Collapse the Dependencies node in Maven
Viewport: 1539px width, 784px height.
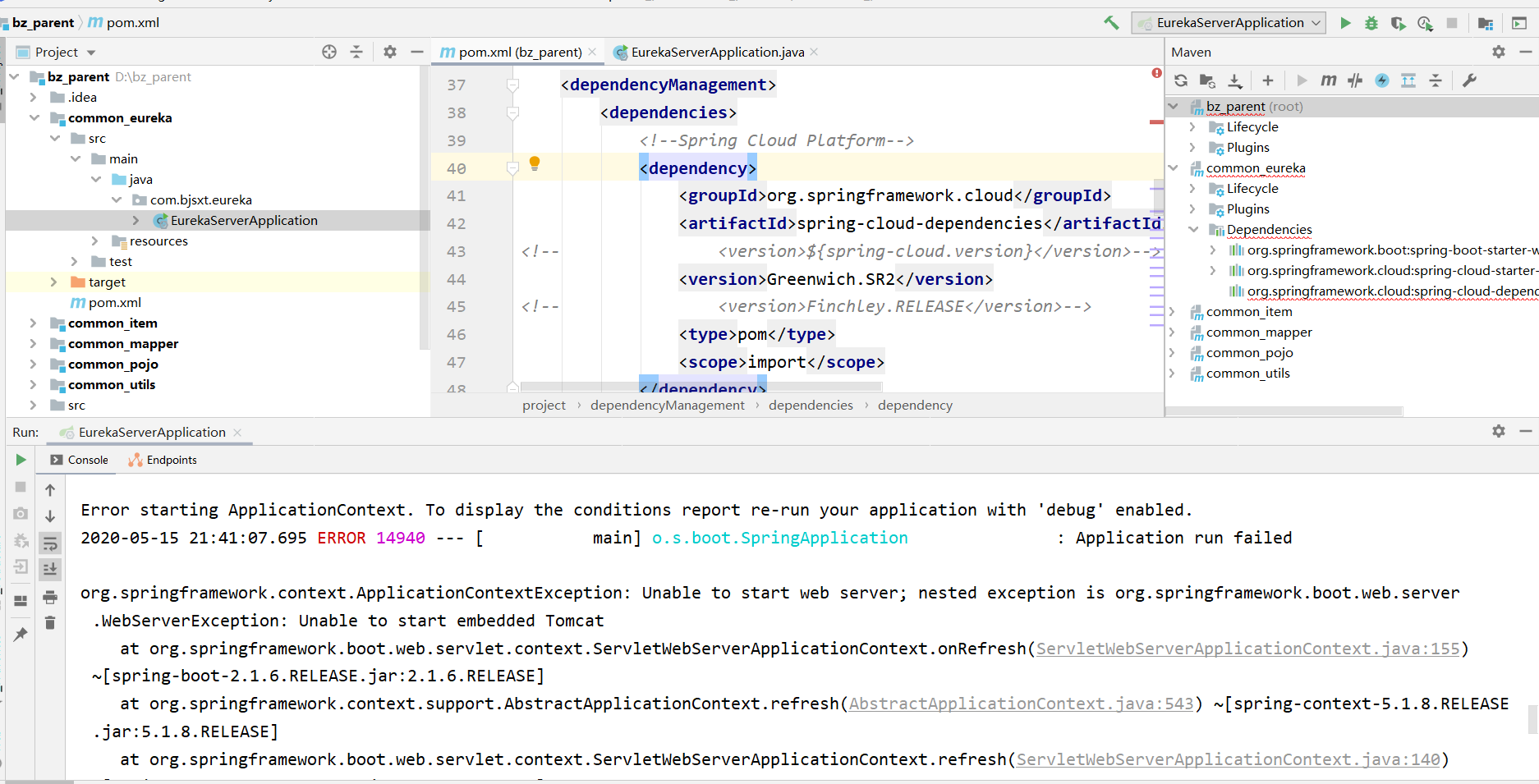(x=1193, y=230)
